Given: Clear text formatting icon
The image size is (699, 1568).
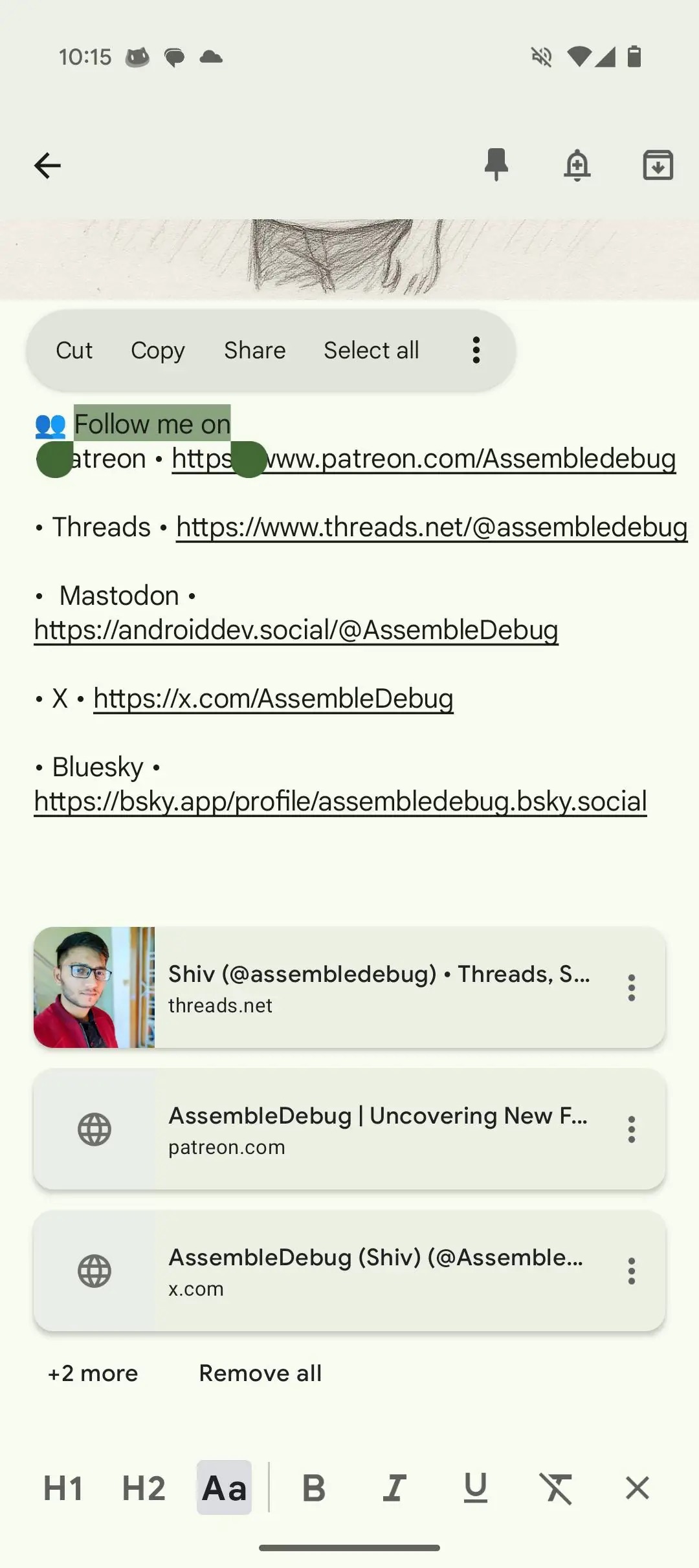Looking at the screenshot, I should tap(557, 1488).
